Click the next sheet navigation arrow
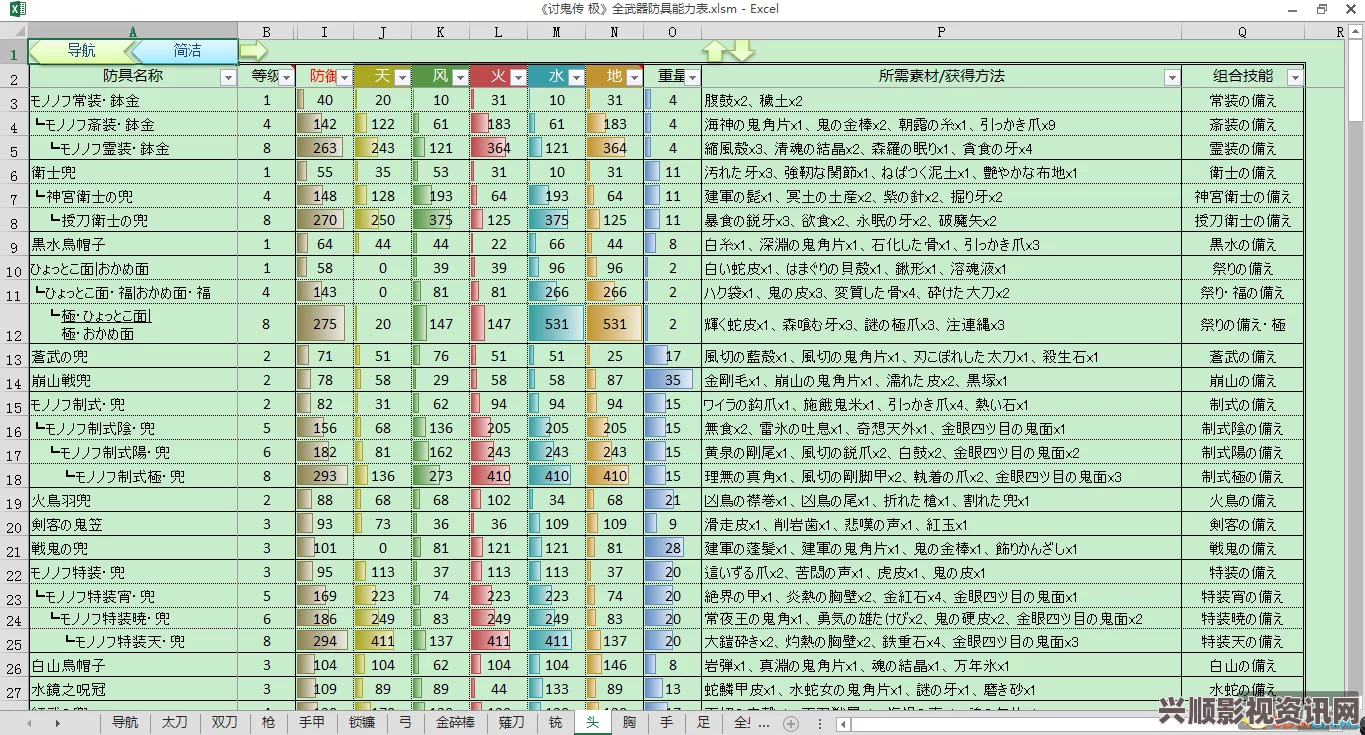Screen dimensions: 1365x735 (57, 723)
